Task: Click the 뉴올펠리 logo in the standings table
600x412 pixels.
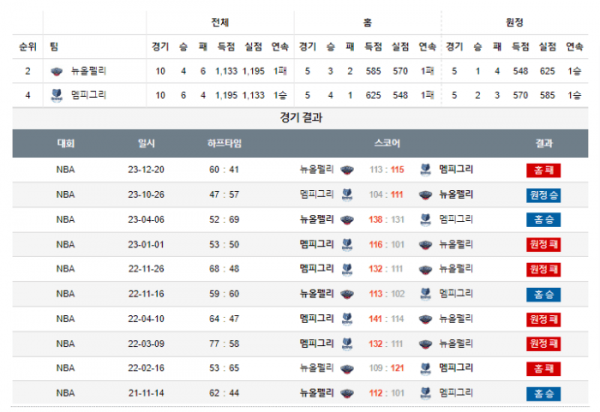Action: (x=57, y=72)
